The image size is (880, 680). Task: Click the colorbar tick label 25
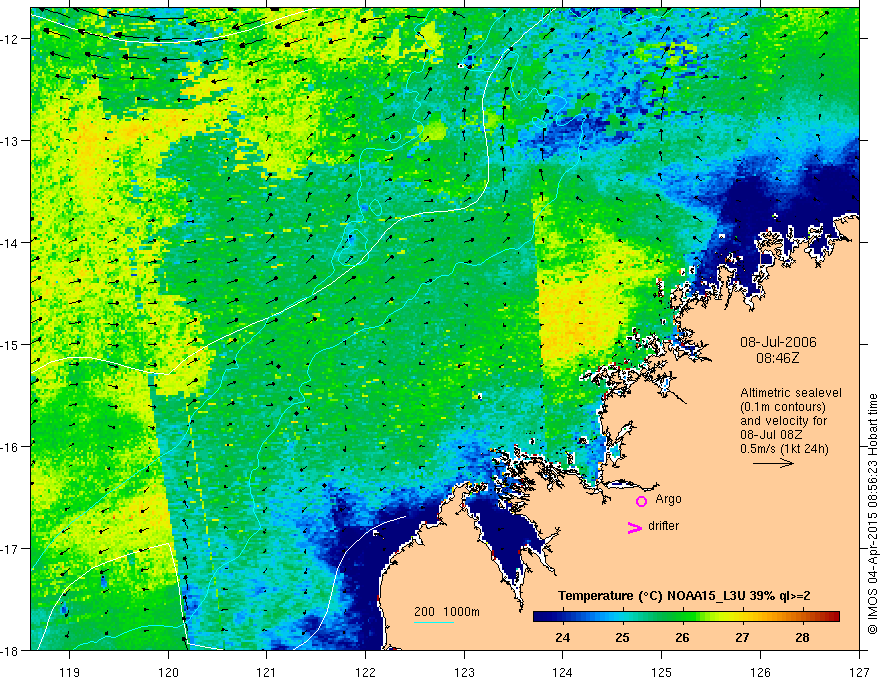622,638
